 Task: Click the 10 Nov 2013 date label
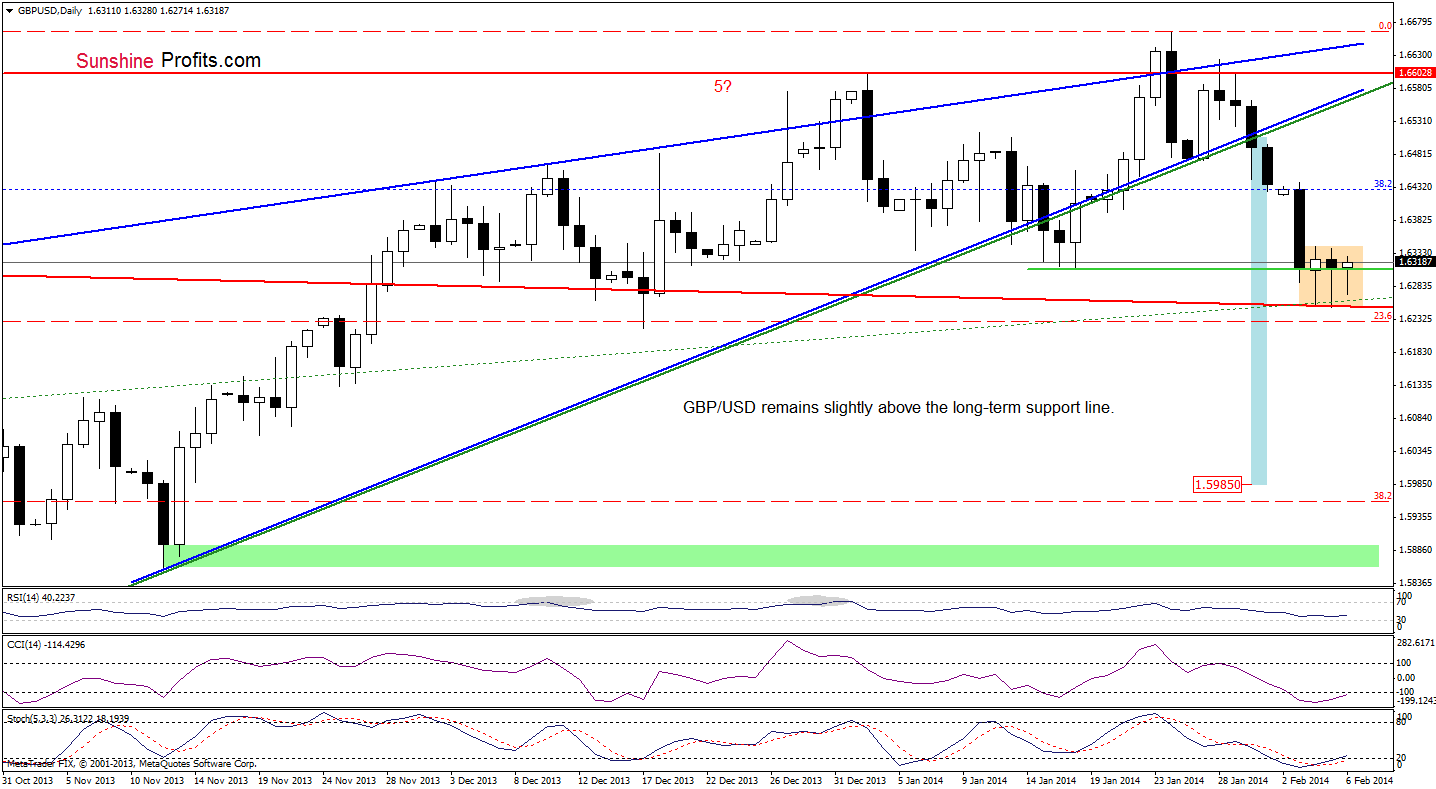[155, 779]
